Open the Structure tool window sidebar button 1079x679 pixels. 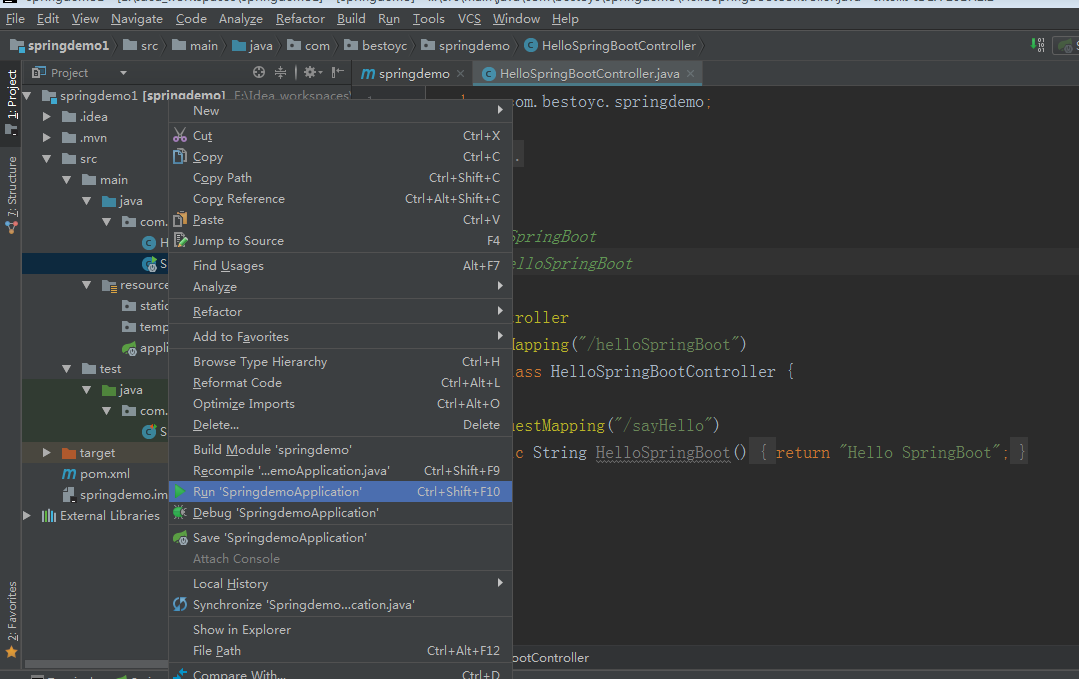click(x=12, y=194)
